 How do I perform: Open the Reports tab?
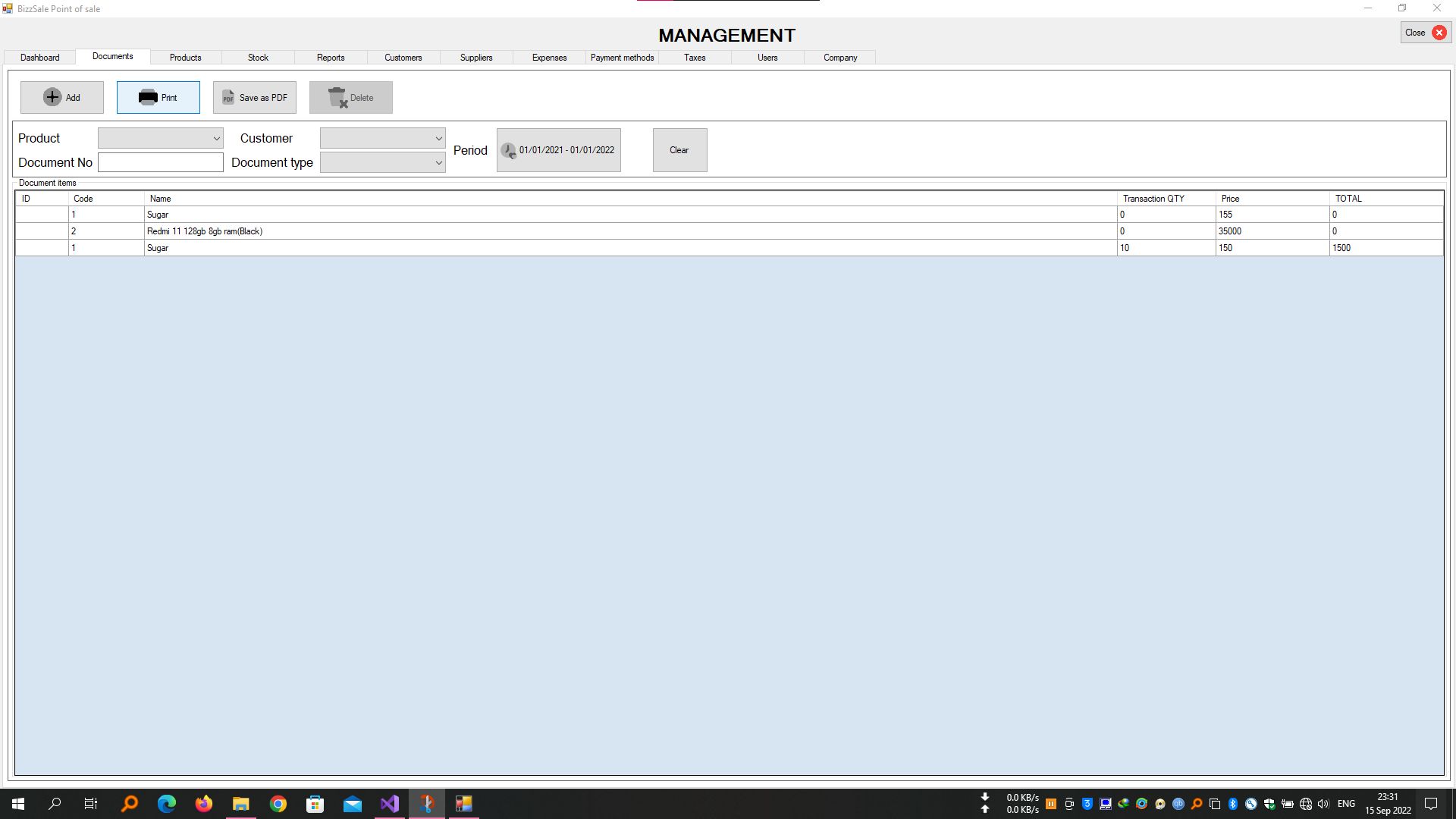(331, 58)
